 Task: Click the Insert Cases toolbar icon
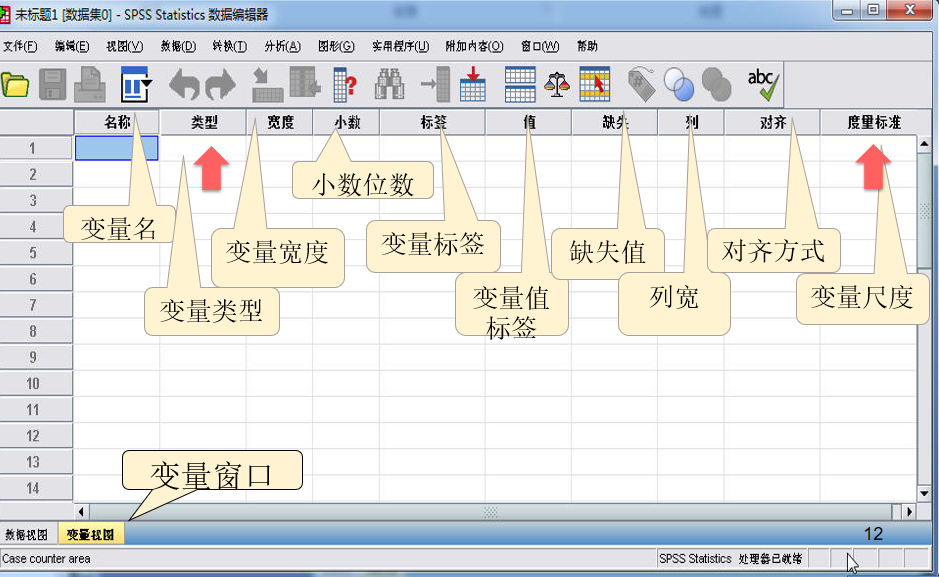tap(435, 84)
